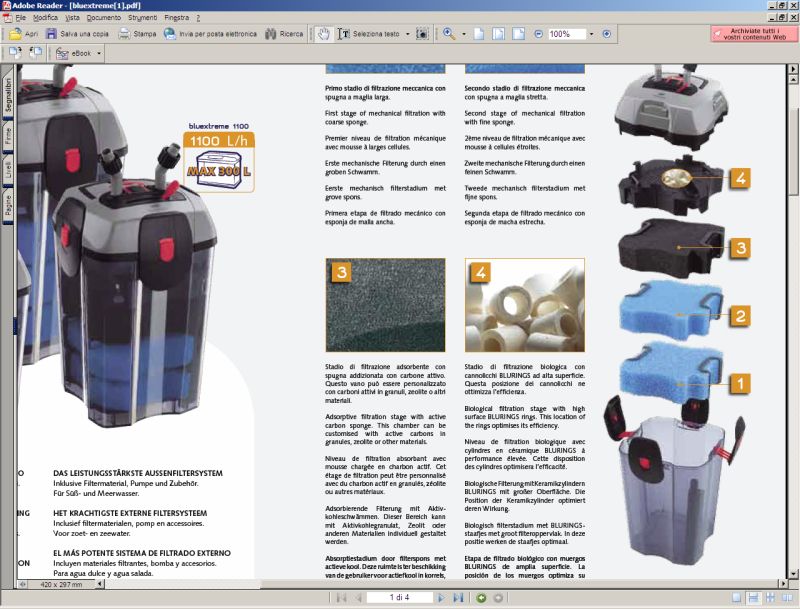
Task: Open the Segnalibri side tab
Action: (x=8, y=94)
